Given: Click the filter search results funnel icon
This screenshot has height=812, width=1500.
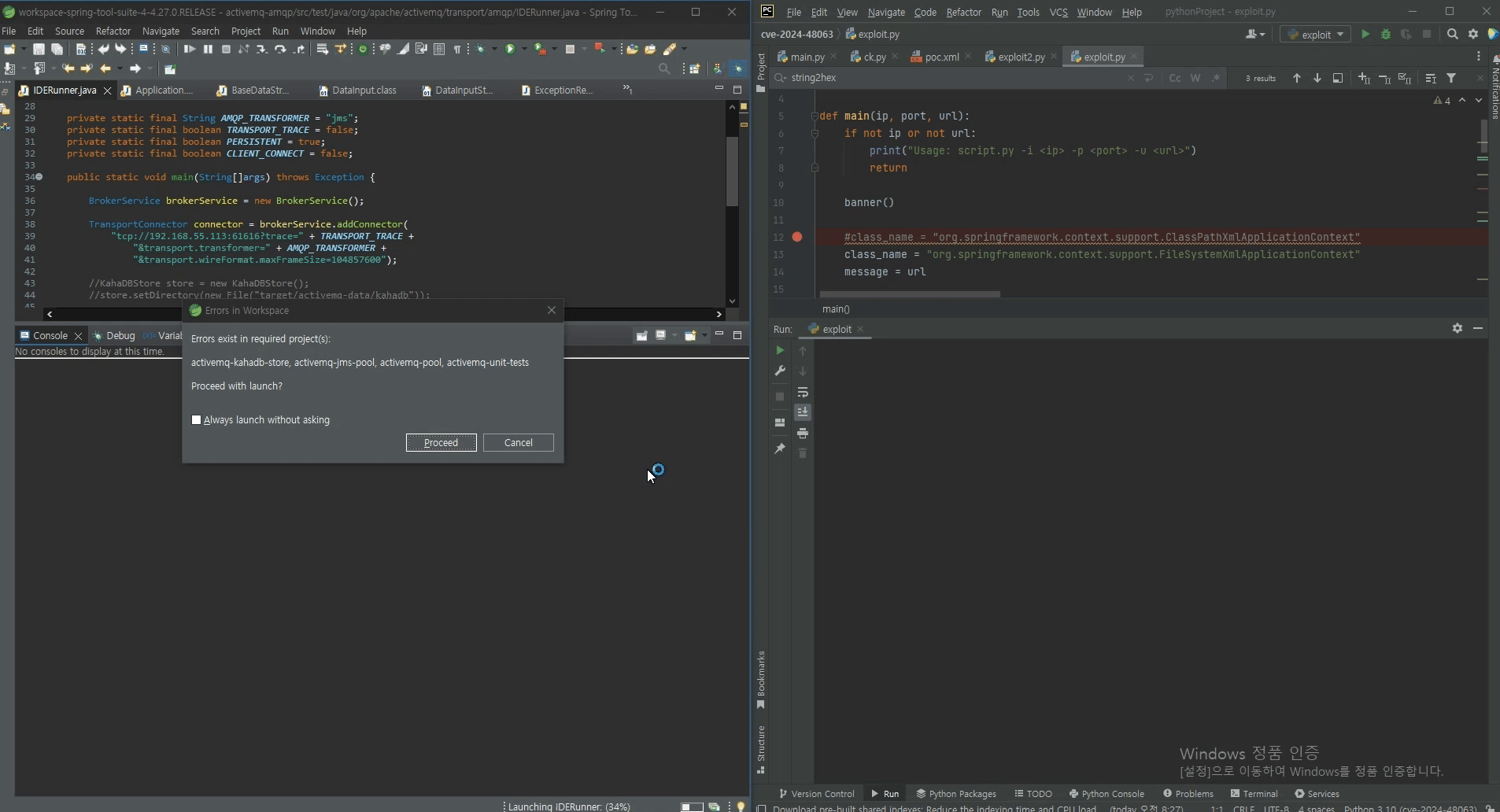Looking at the screenshot, I should 1451,78.
